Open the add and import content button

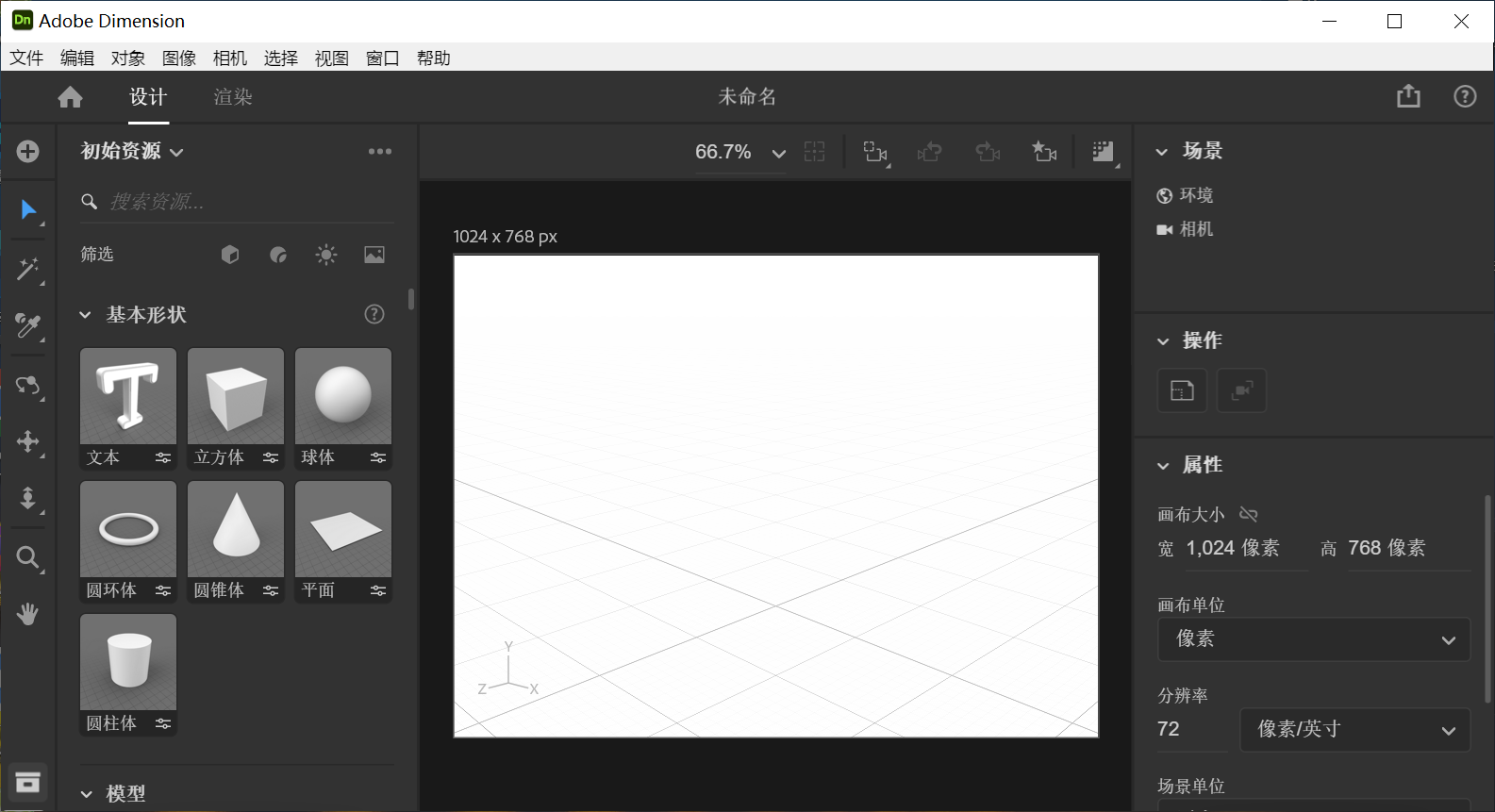coord(28,152)
